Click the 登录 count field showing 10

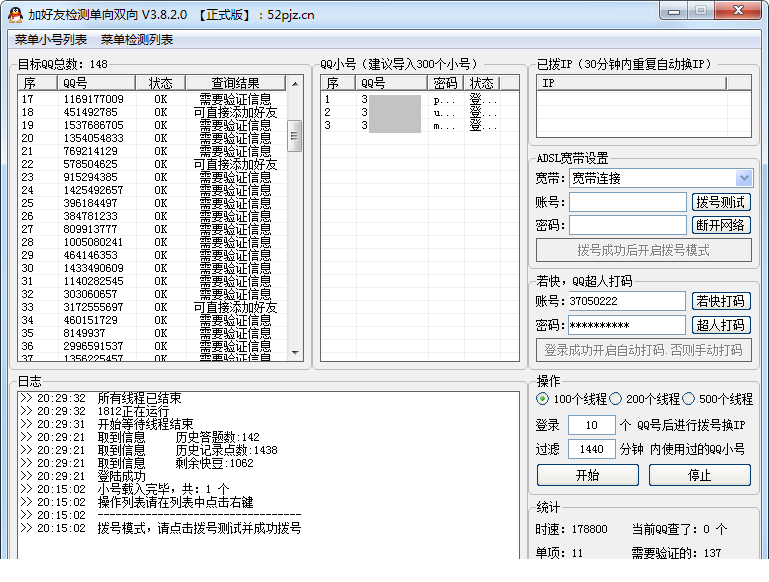point(591,425)
